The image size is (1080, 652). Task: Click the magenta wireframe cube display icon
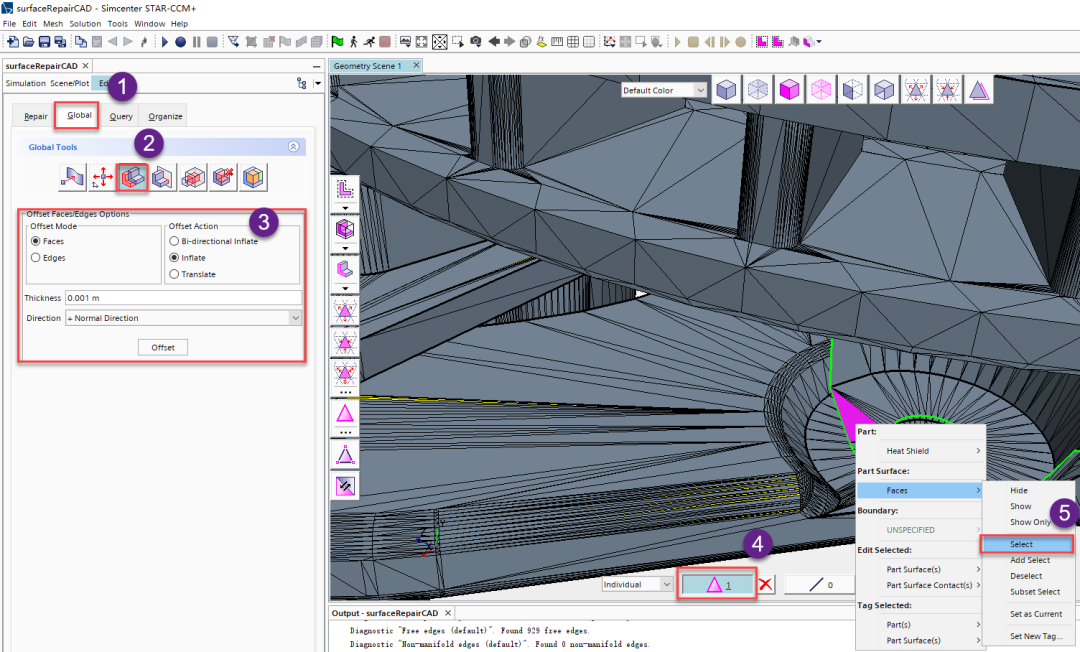(x=821, y=90)
